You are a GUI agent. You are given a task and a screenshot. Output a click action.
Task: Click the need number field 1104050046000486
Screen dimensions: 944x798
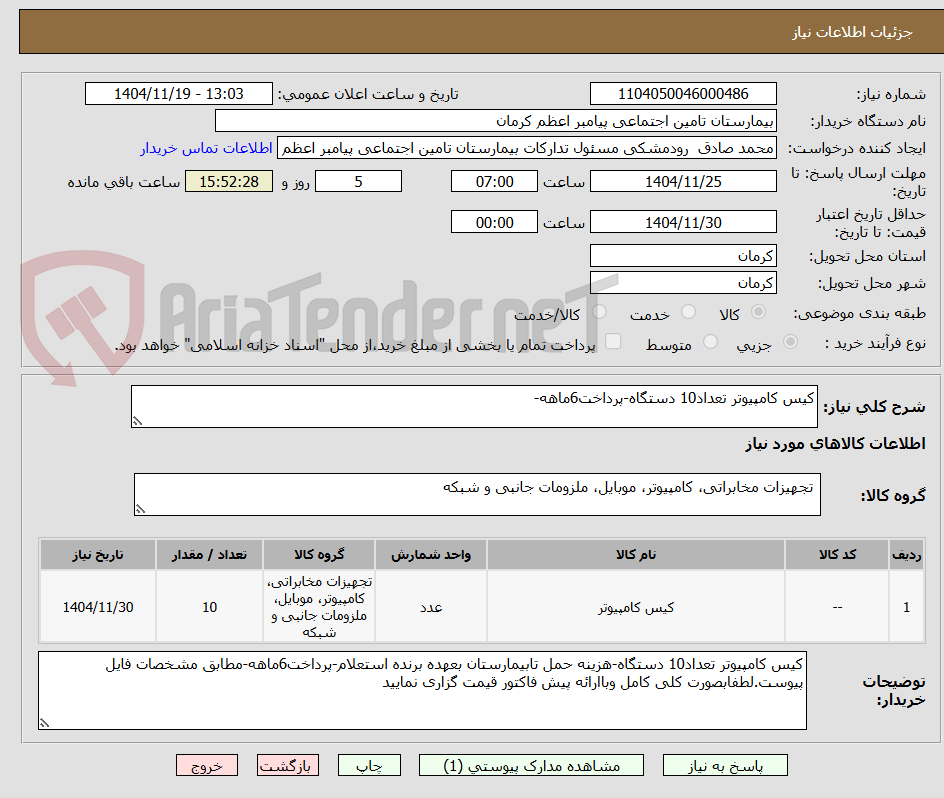pos(683,94)
